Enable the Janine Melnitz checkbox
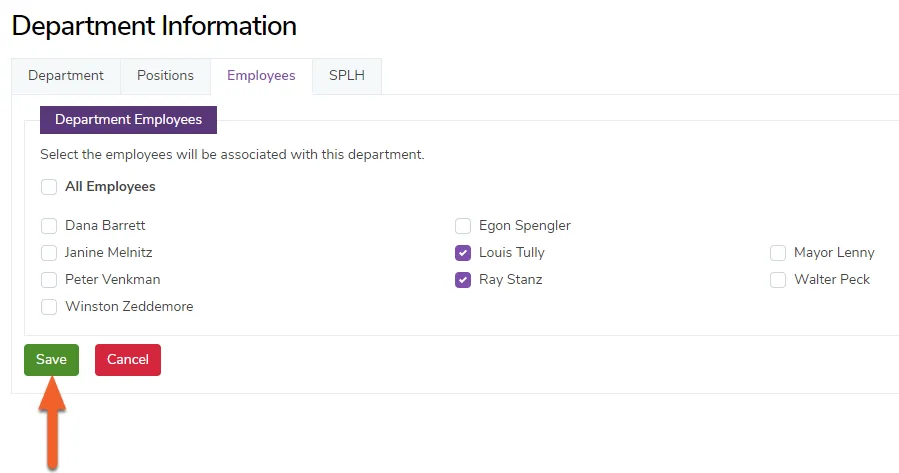899x473 pixels. tap(49, 253)
